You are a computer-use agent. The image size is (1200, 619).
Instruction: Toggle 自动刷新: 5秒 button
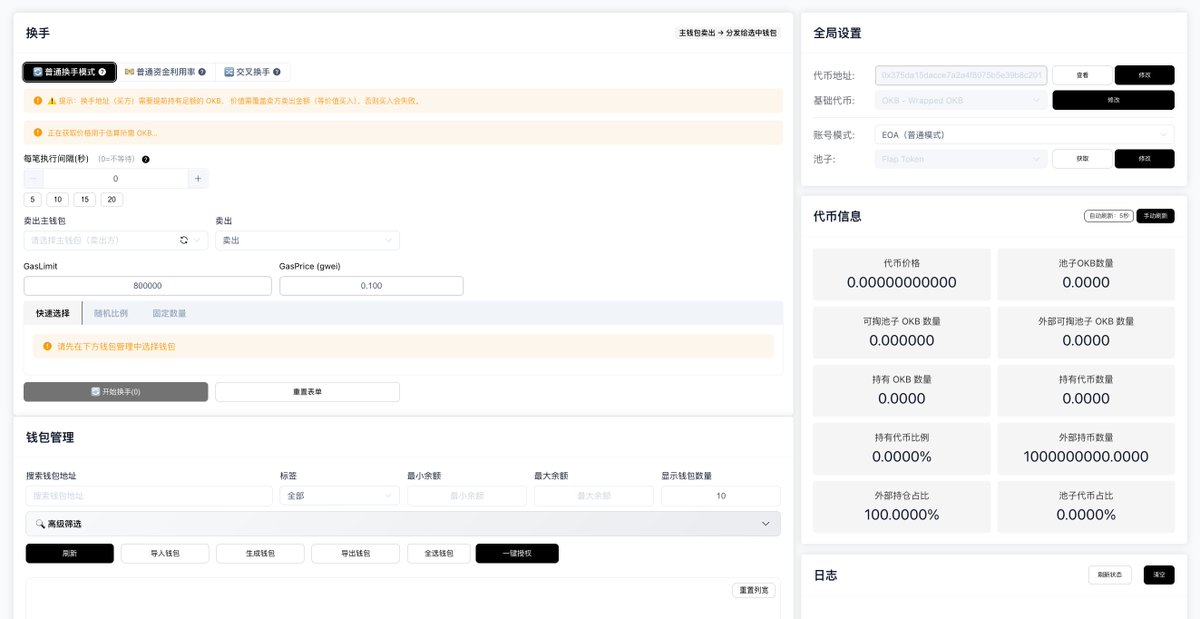click(1109, 216)
